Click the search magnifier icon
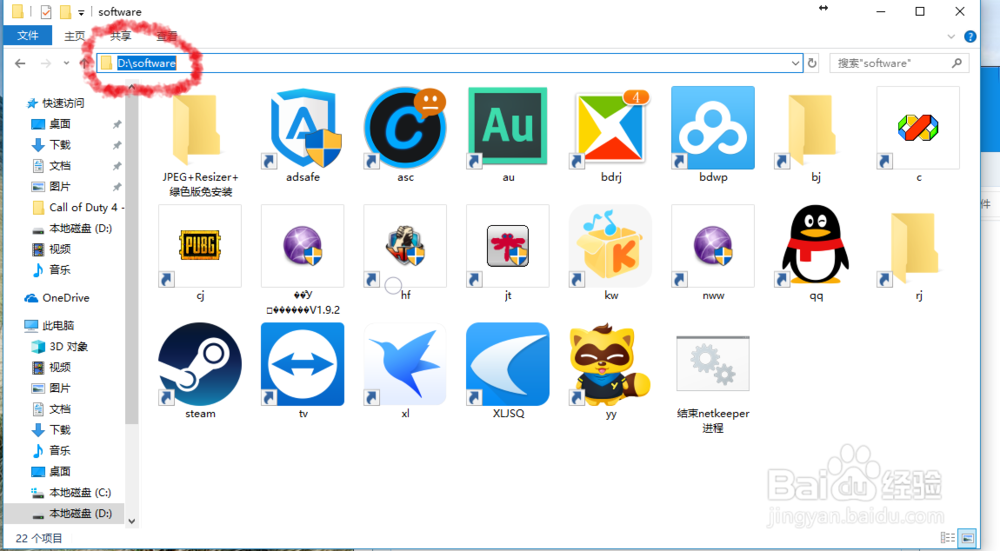This screenshot has height=551, width=1000. [957, 63]
